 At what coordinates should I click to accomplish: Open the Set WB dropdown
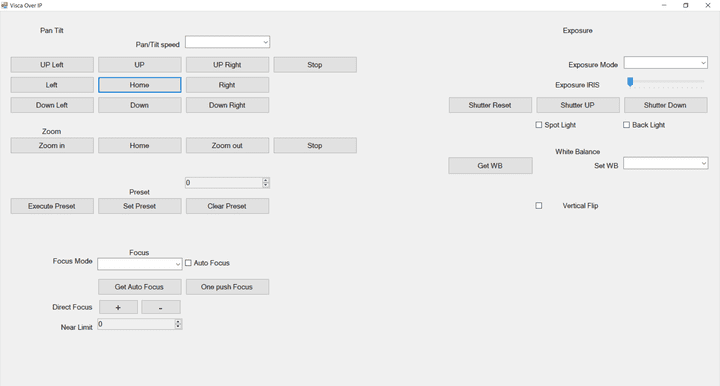[665, 163]
